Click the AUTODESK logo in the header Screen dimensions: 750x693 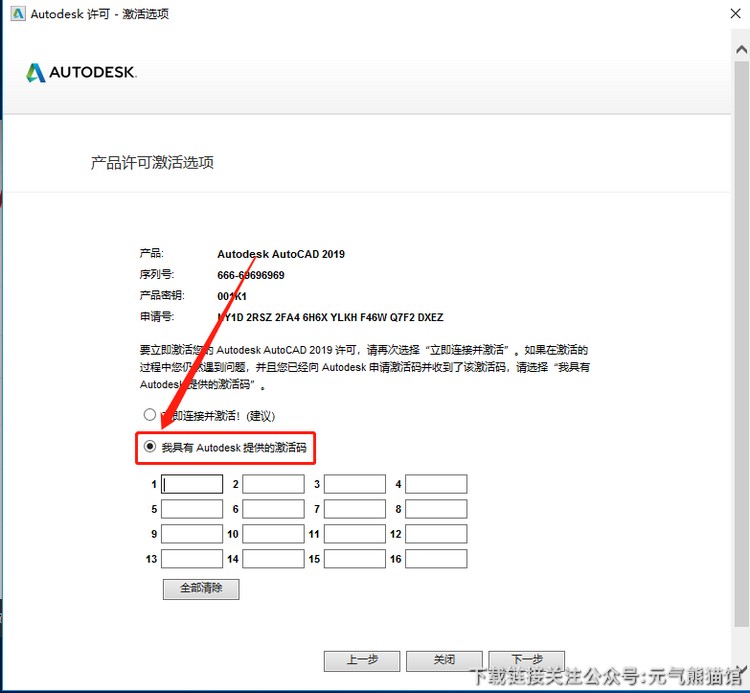[x=81, y=73]
